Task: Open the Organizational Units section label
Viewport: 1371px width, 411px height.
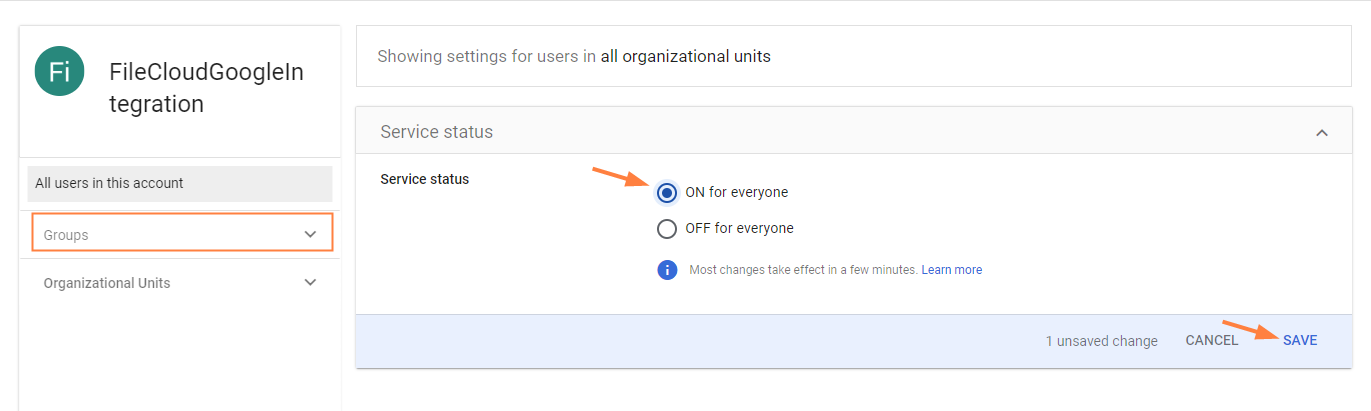Action: [107, 283]
